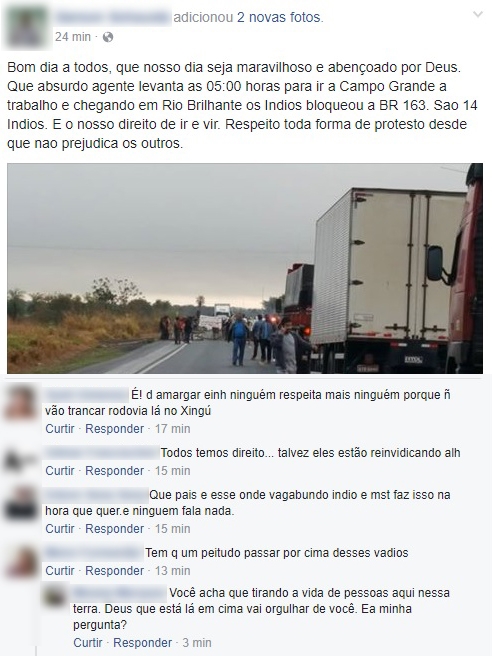Click avatar of nested reply 'Você acha que'

pyautogui.click(x=55, y=596)
